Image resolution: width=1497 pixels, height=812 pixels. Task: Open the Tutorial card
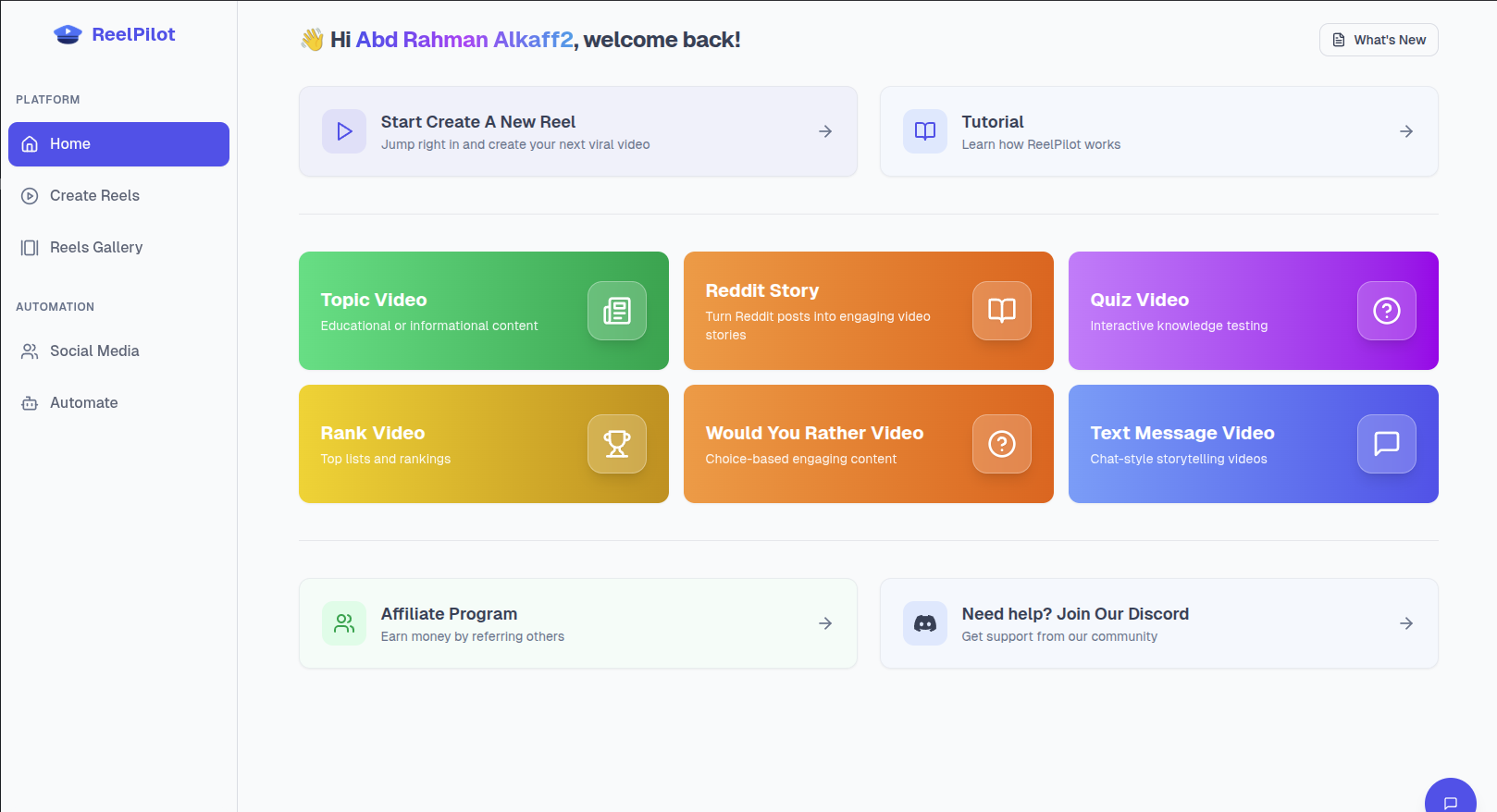(x=1159, y=131)
